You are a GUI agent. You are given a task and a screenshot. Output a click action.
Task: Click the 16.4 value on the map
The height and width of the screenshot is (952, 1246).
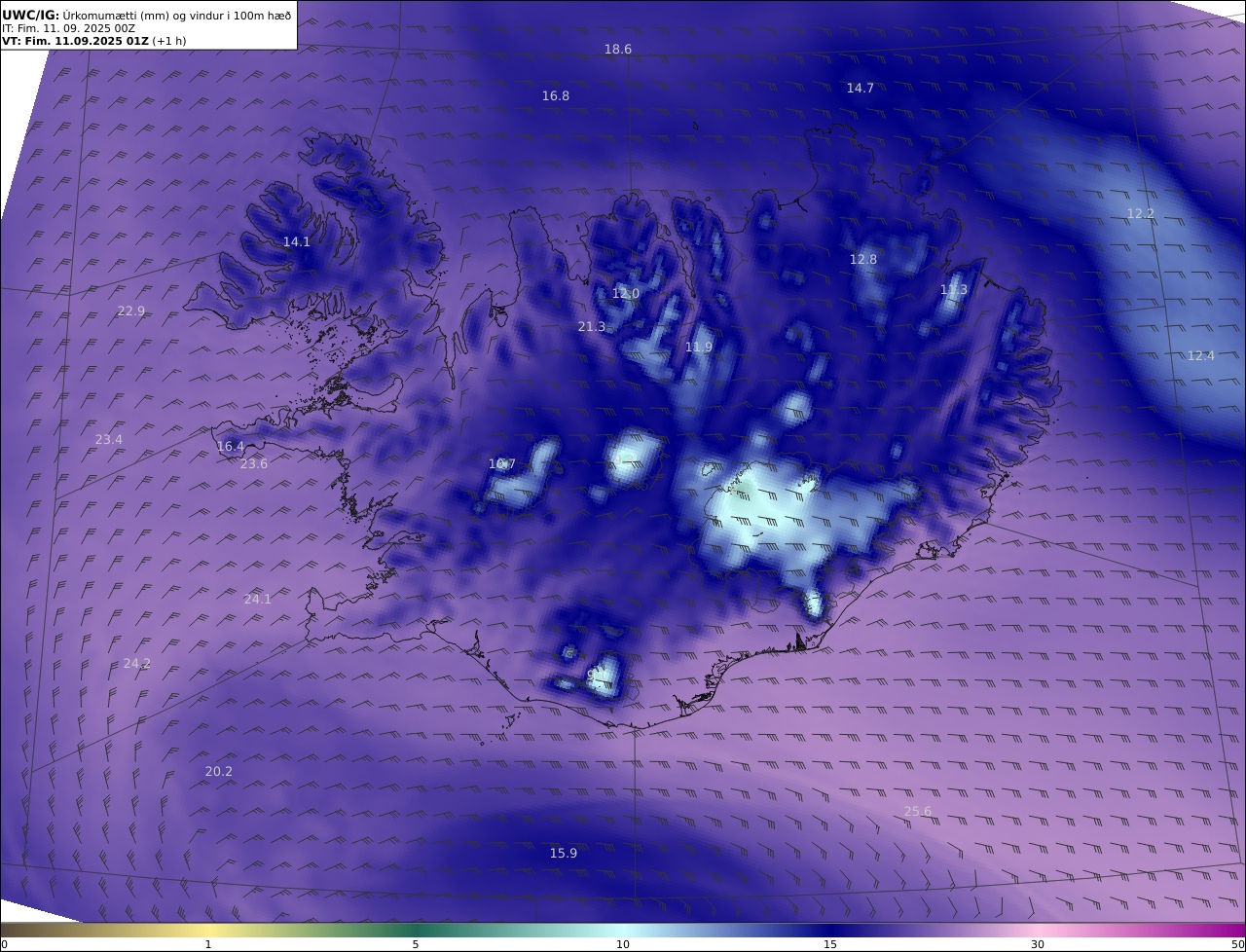click(230, 446)
